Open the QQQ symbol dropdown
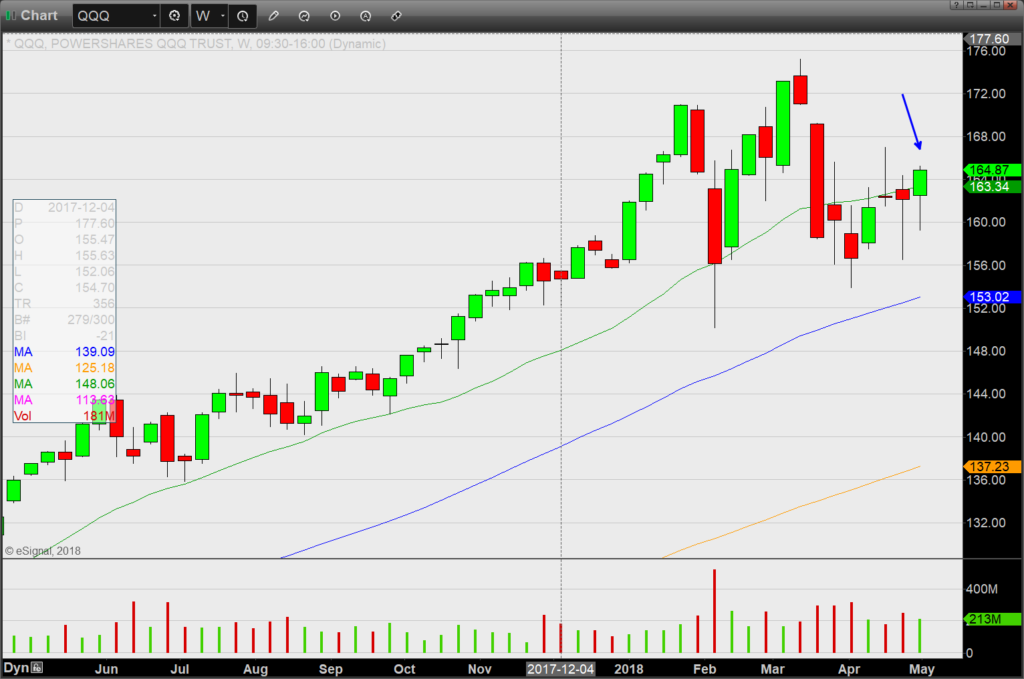 155,16
